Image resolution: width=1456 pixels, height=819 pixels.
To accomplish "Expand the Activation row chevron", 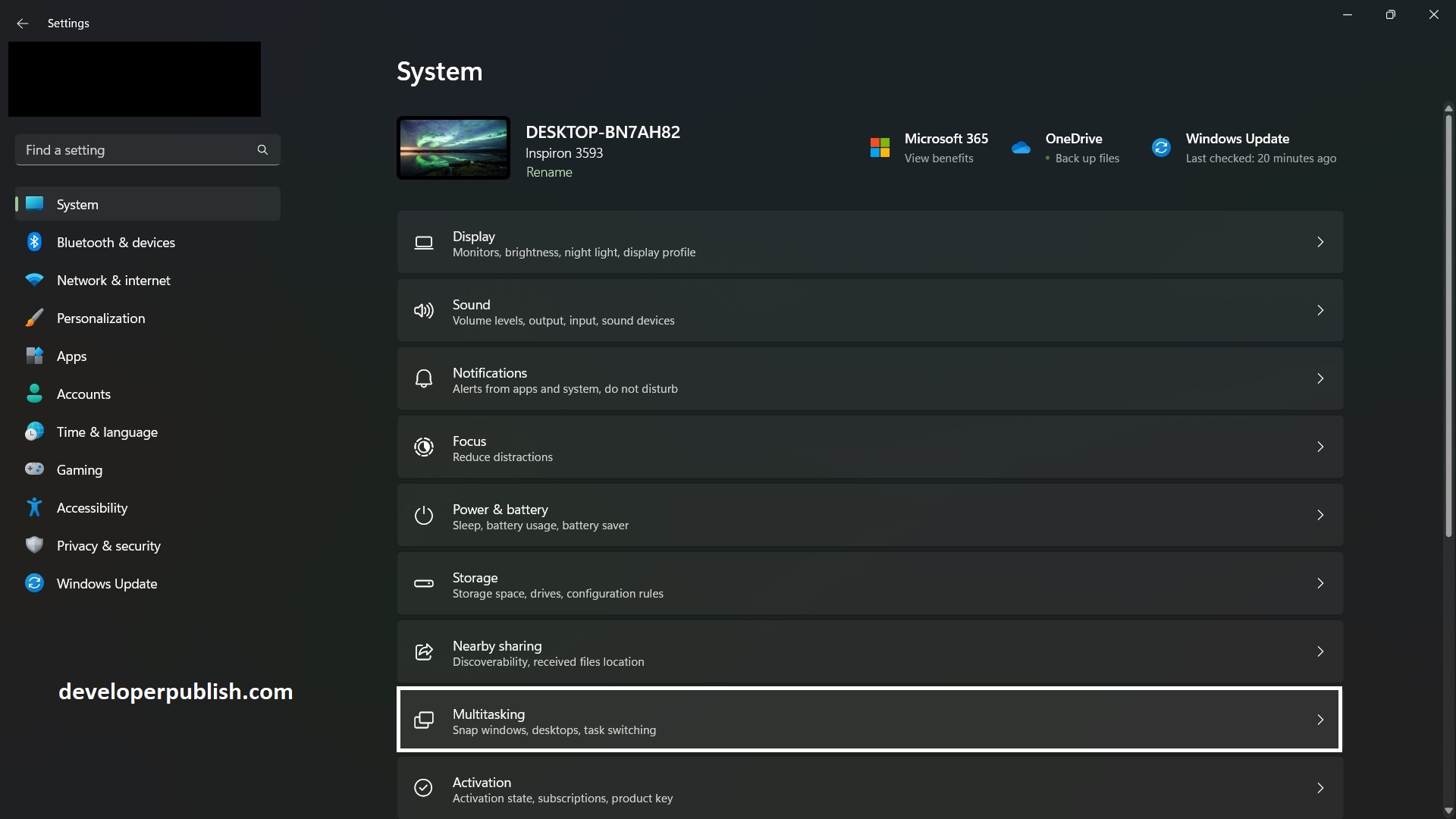I will (1320, 788).
